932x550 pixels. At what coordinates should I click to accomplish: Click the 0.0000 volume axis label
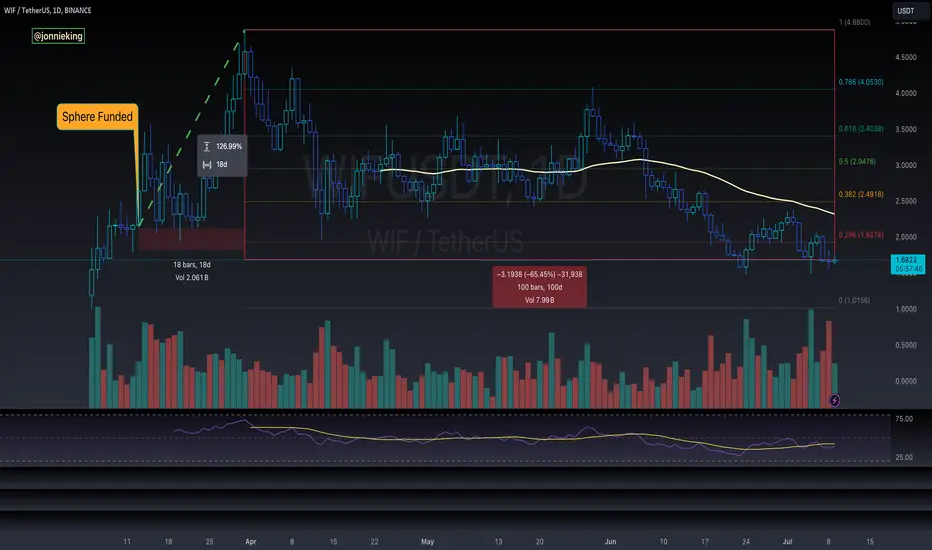click(906, 381)
